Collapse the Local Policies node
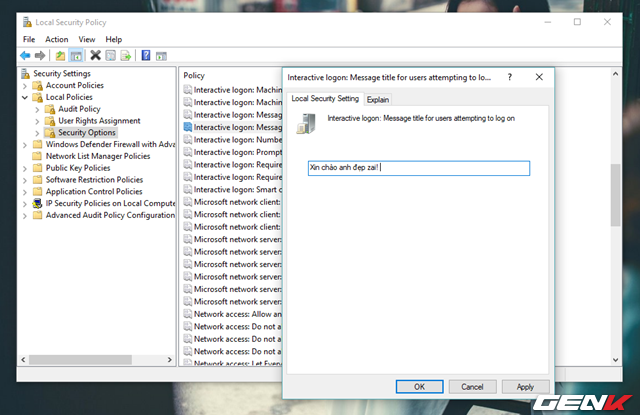640x415 pixels. click(25, 97)
